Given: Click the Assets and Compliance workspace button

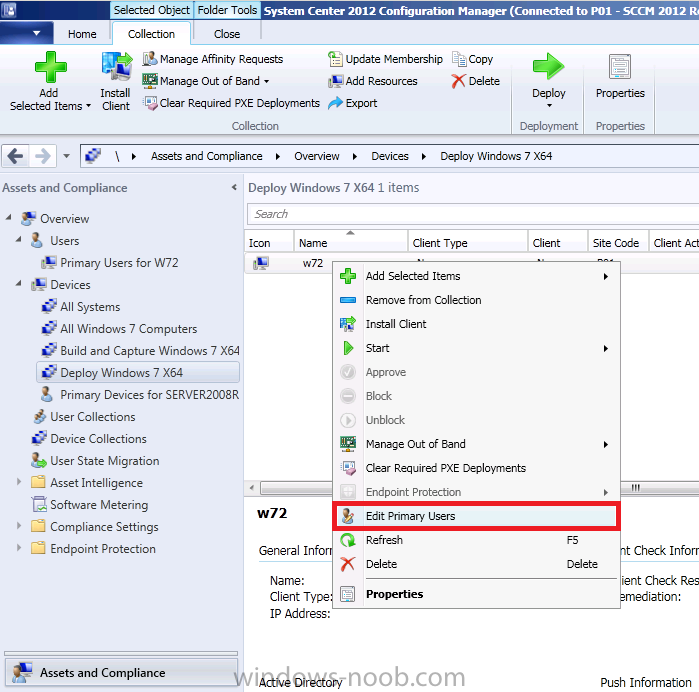Looking at the screenshot, I should pyautogui.click(x=121, y=672).
